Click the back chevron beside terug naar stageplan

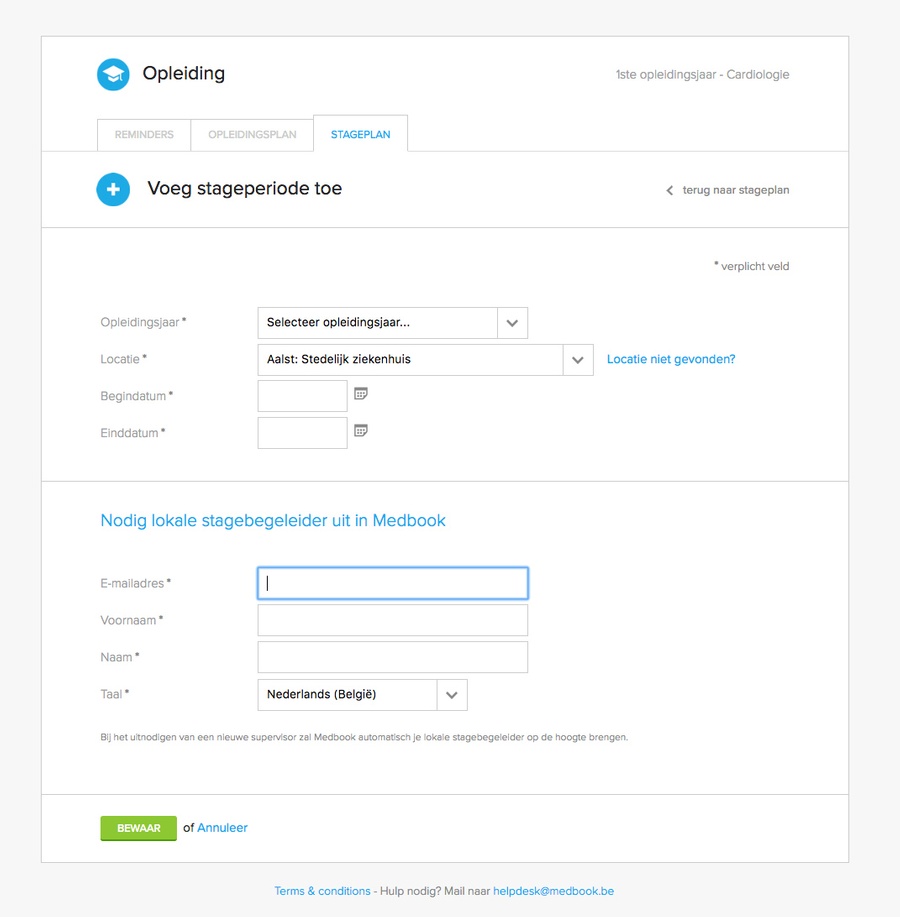click(x=670, y=191)
